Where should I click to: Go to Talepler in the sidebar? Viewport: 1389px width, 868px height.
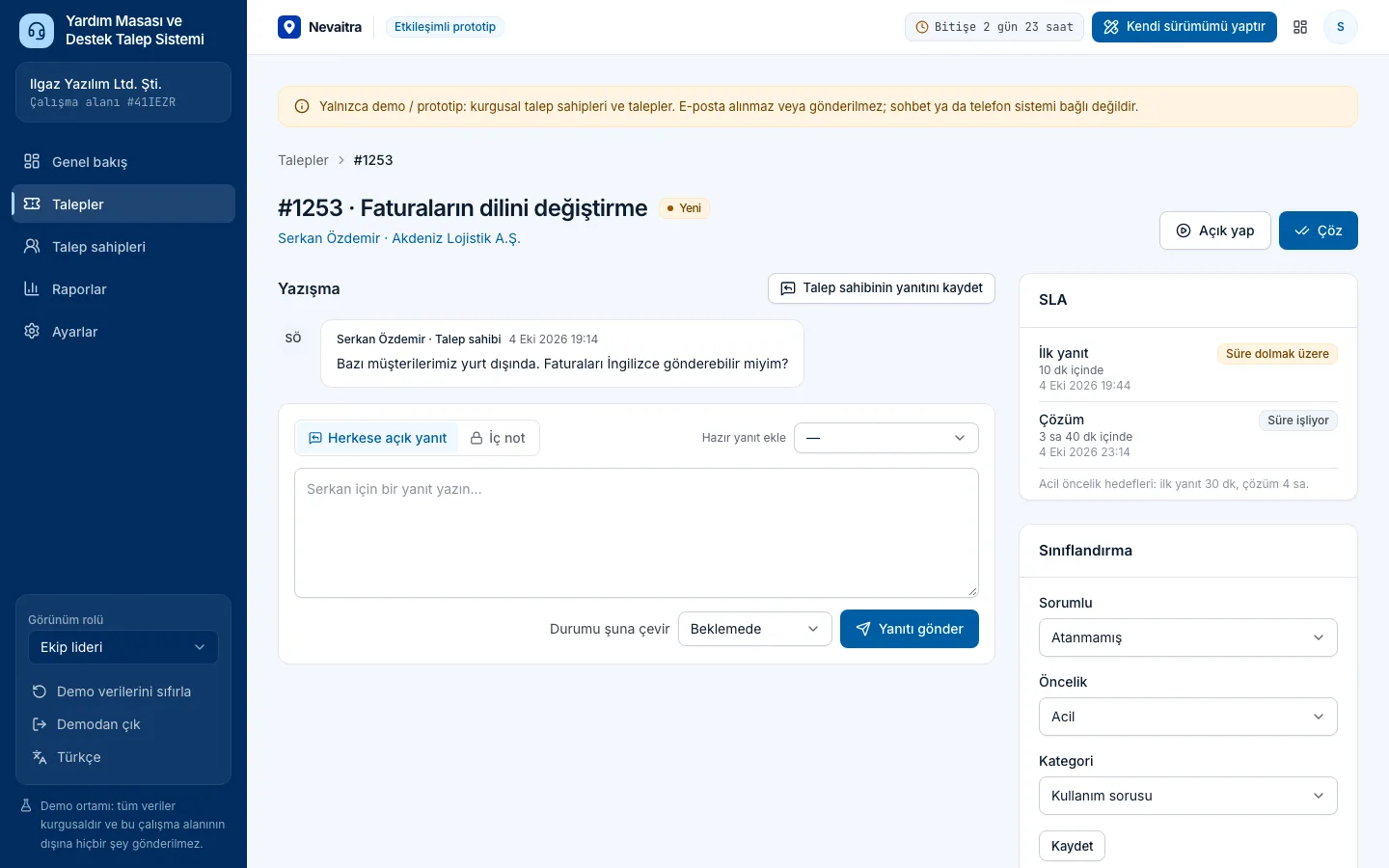123,204
